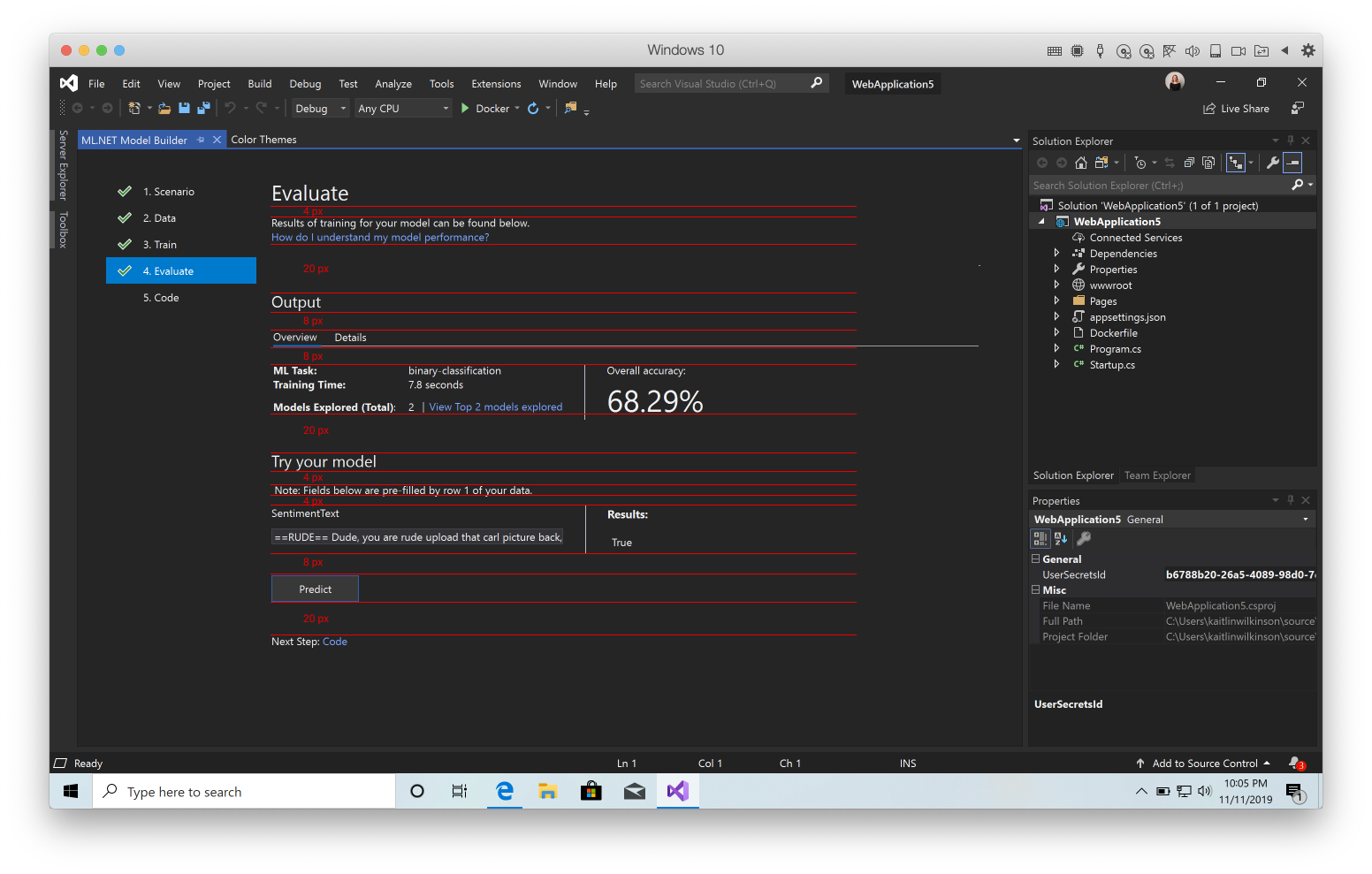The height and width of the screenshot is (874, 1372).
Task: Click the Show All Files icon in Solution Explorer
Action: pyautogui.click(x=1208, y=163)
